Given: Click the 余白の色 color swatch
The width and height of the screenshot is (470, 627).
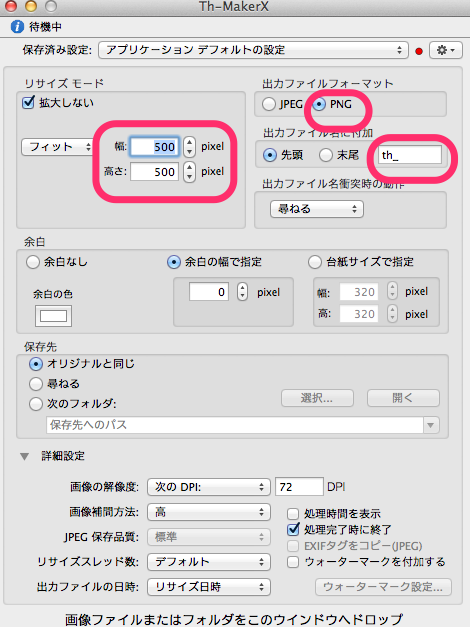Looking at the screenshot, I should (x=53, y=316).
